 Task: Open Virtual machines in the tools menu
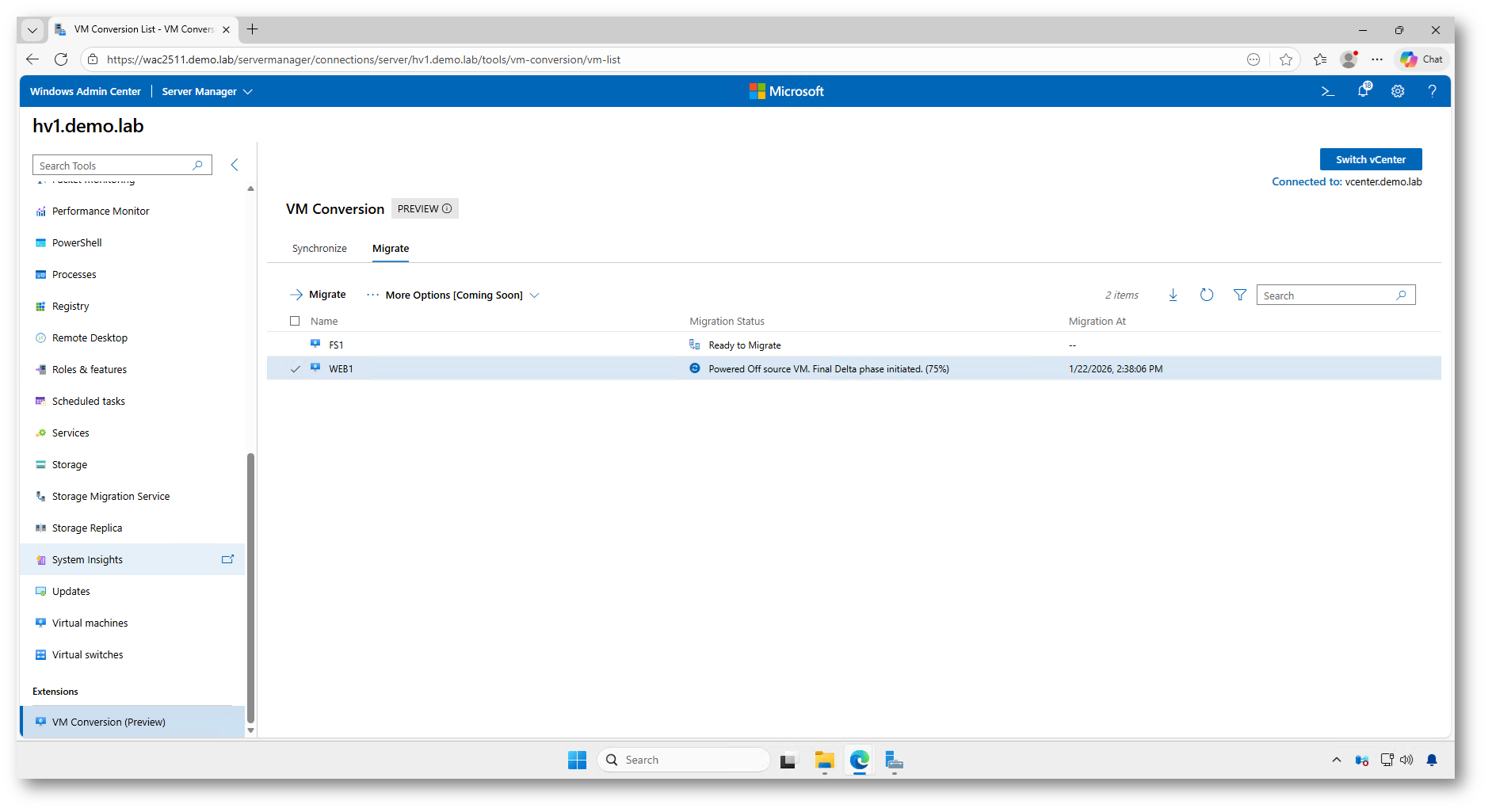point(90,623)
